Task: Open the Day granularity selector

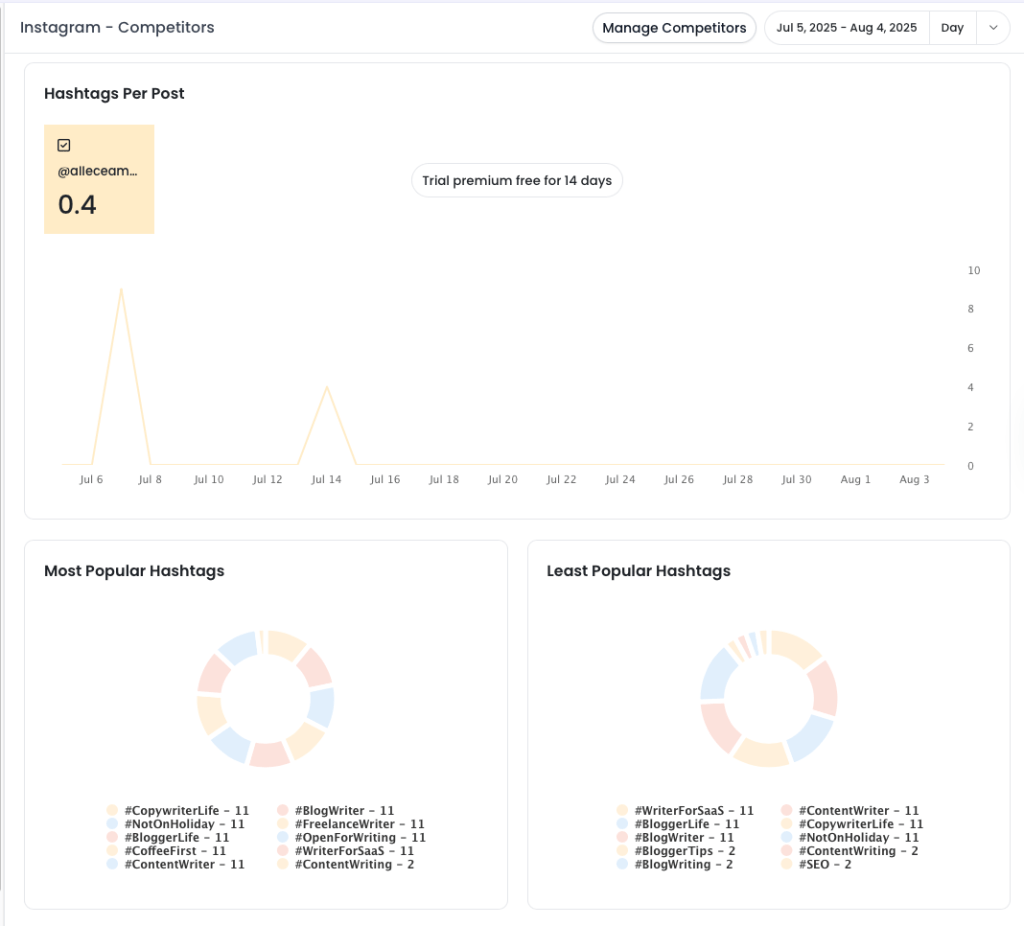Action: click(952, 28)
